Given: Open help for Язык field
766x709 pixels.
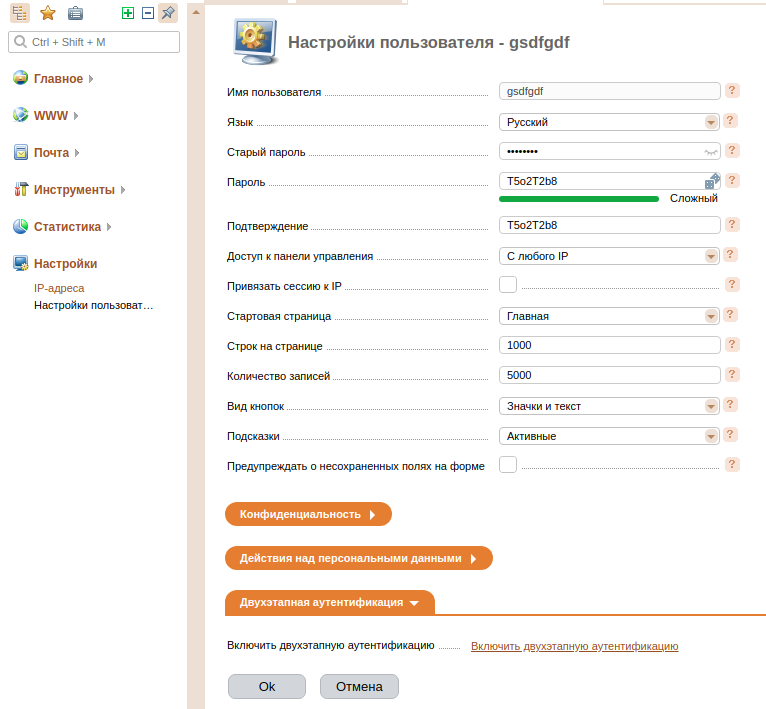Looking at the screenshot, I should coord(730,121).
